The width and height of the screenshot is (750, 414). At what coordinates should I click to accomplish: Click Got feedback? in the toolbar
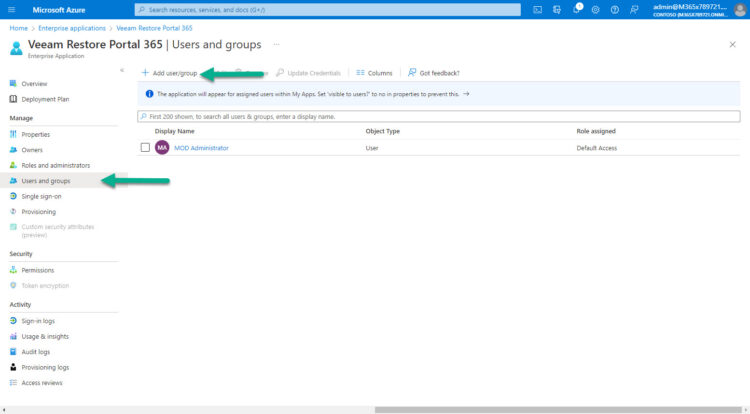click(433, 73)
